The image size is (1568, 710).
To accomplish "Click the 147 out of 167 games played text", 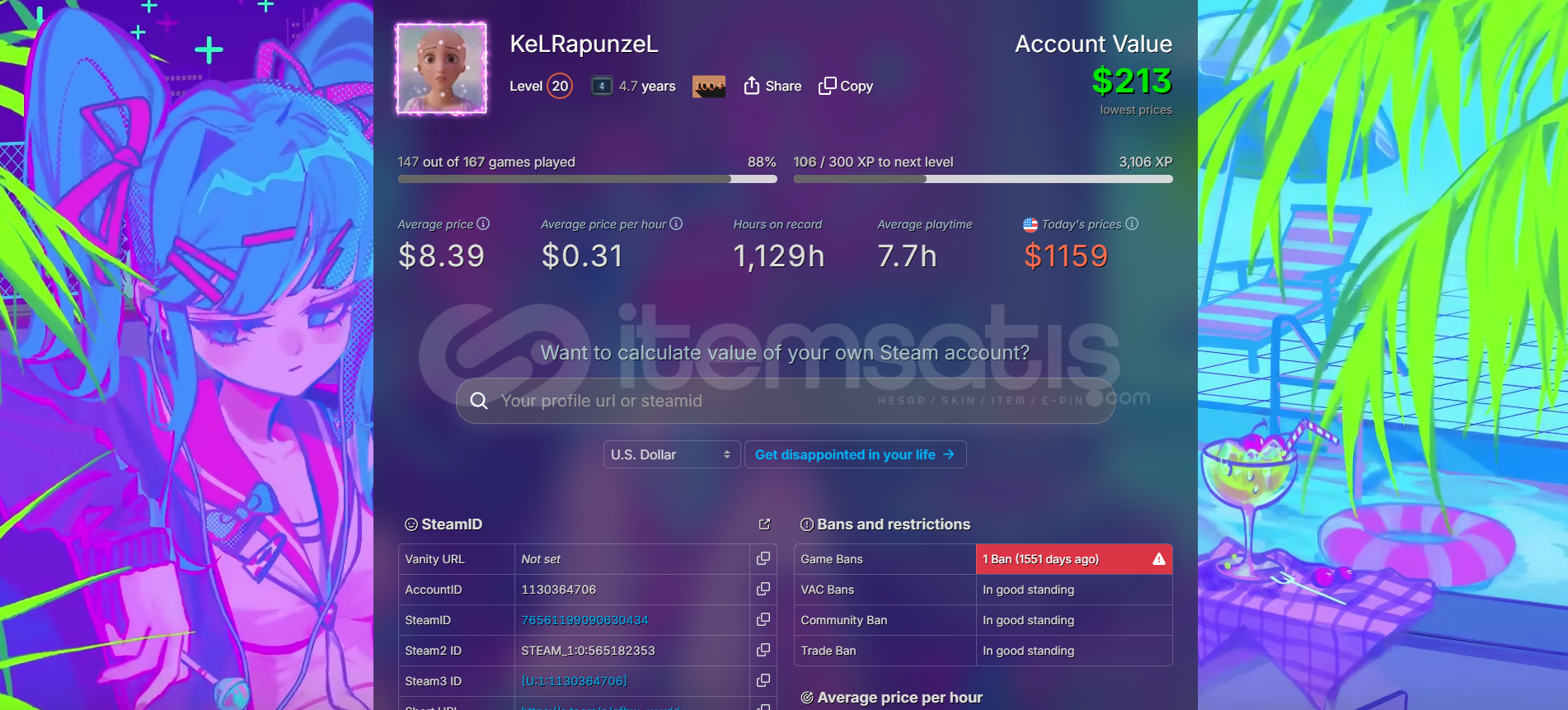I will pos(486,162).
